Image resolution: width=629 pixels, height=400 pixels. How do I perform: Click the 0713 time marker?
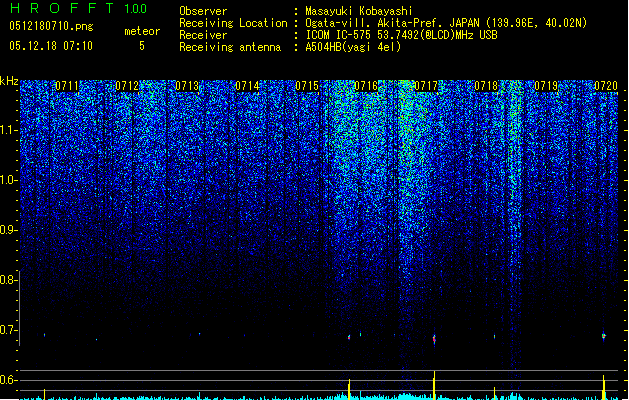[187, 86]
